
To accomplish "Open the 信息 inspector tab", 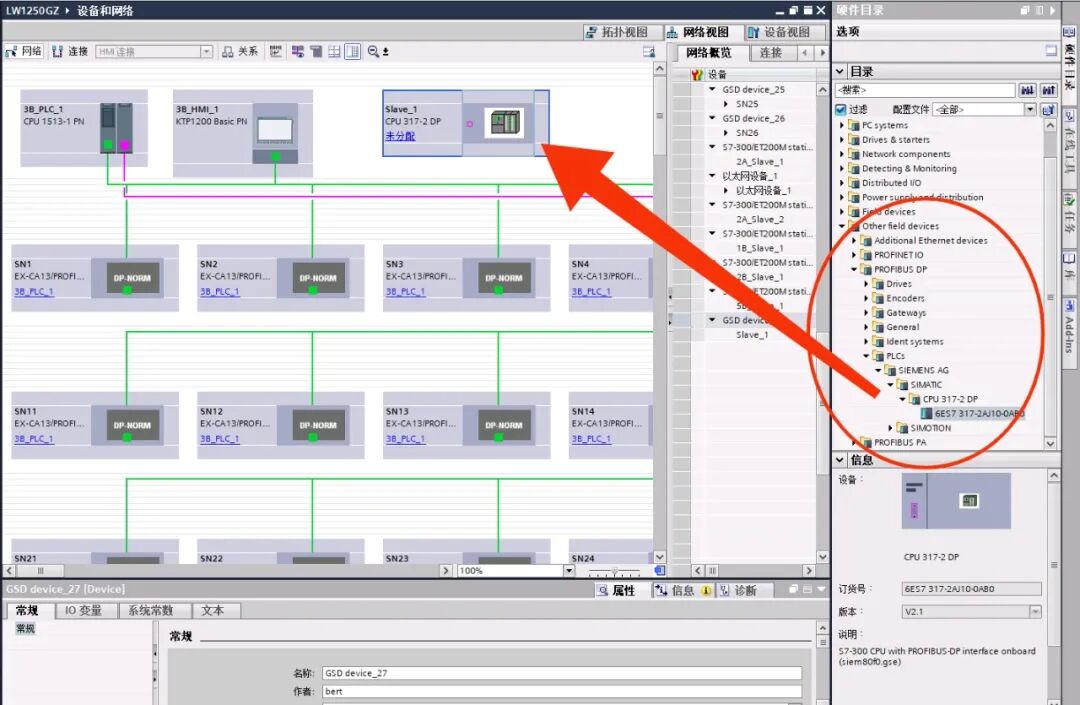I will [683, 590].
